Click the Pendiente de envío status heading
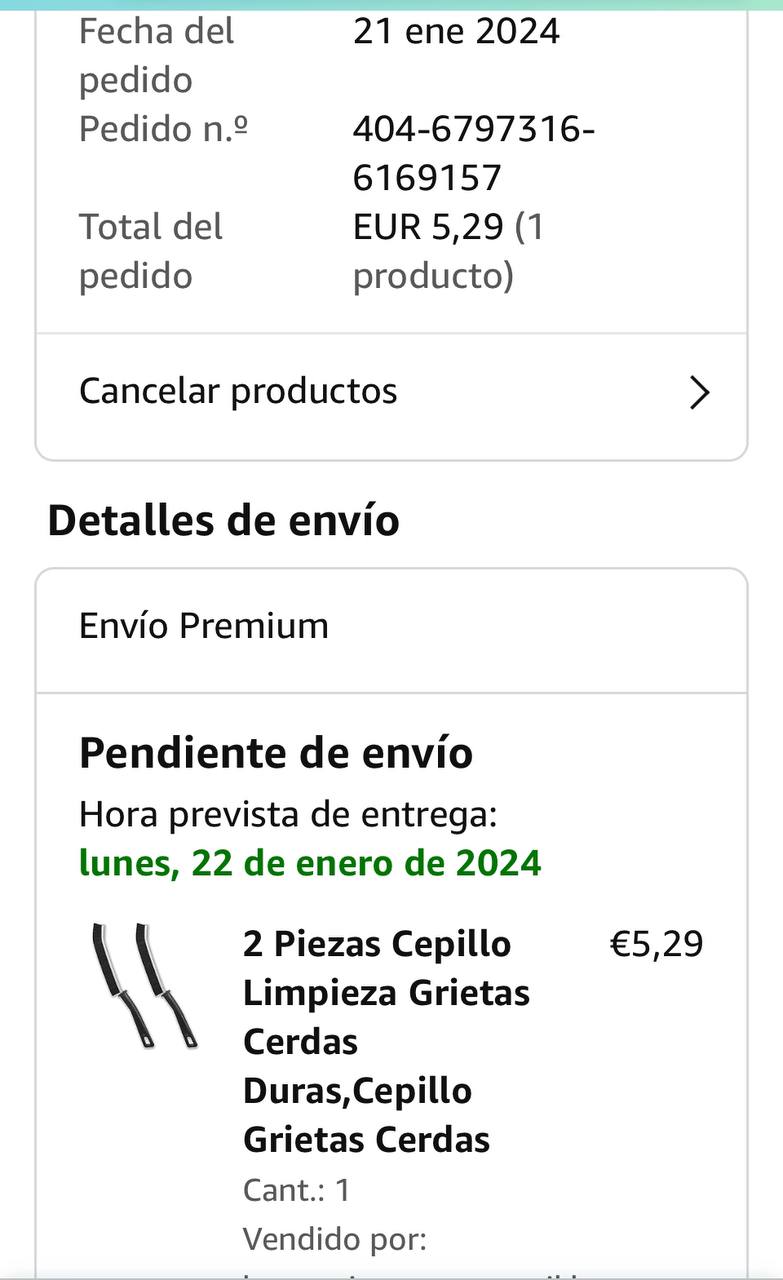Image resolution: width=783 pixels, height=1280 pixels. point(276,753)
